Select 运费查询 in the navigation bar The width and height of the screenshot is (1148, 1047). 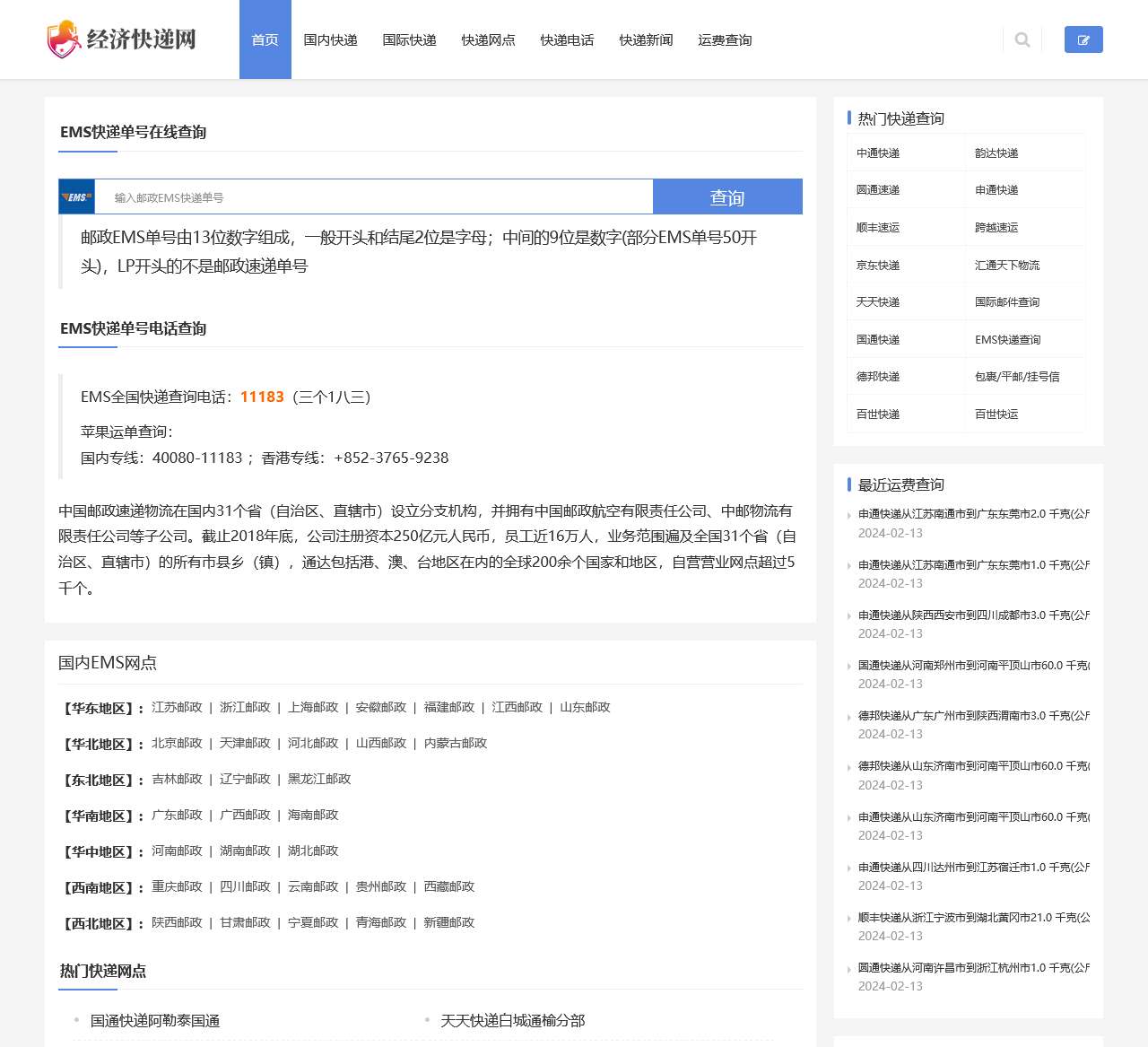[x=725, y=39]
